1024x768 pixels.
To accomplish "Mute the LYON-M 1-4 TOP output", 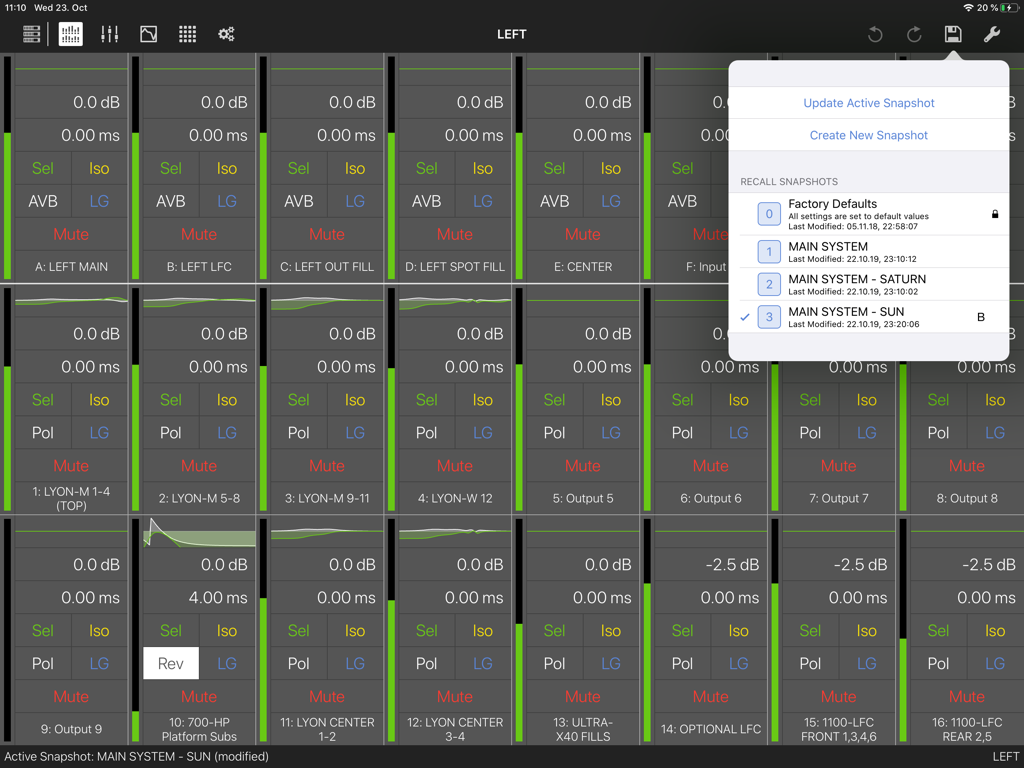I will pos(71,465).
